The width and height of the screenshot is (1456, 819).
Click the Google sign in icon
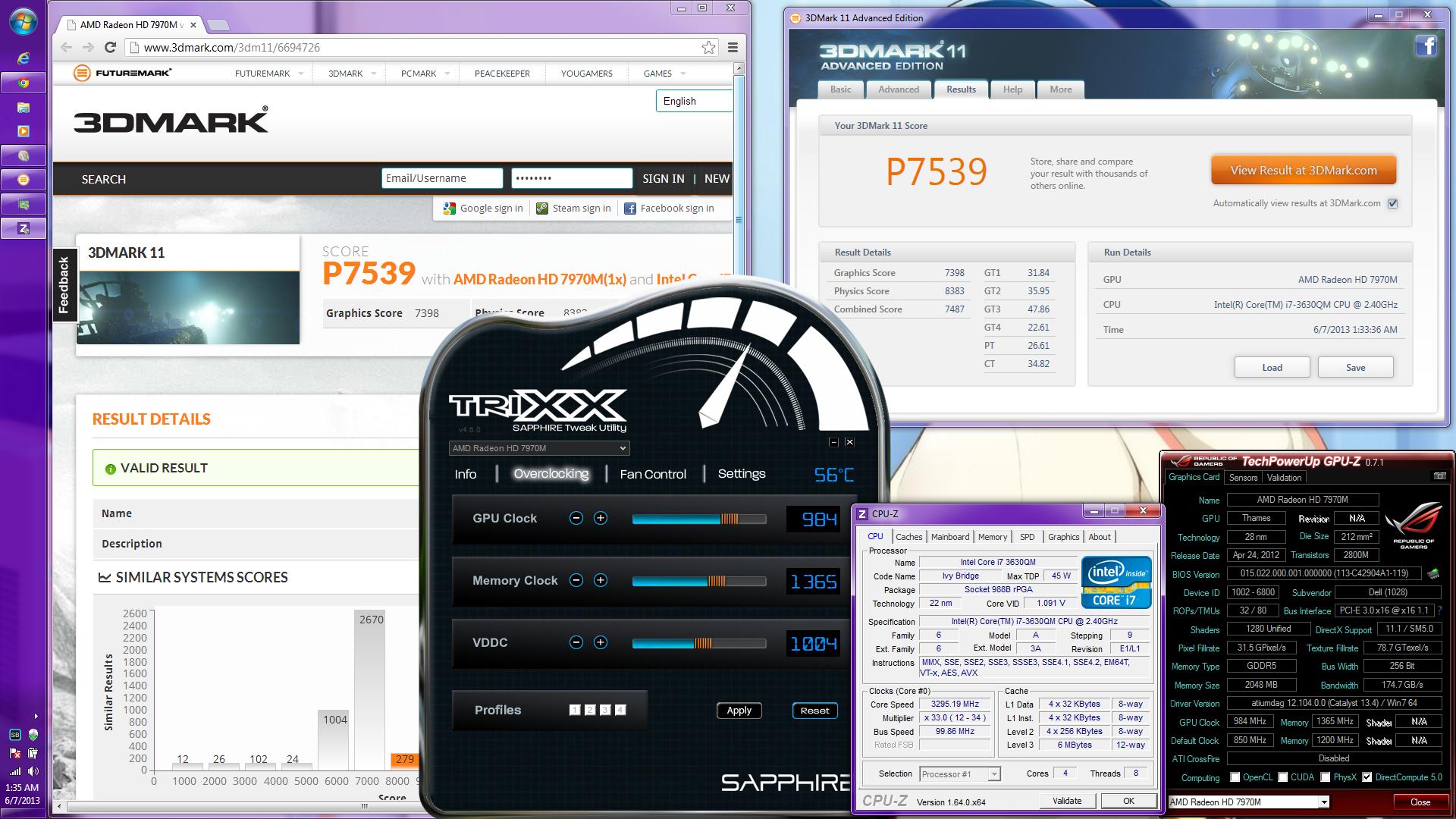click(x=450, y=209)
